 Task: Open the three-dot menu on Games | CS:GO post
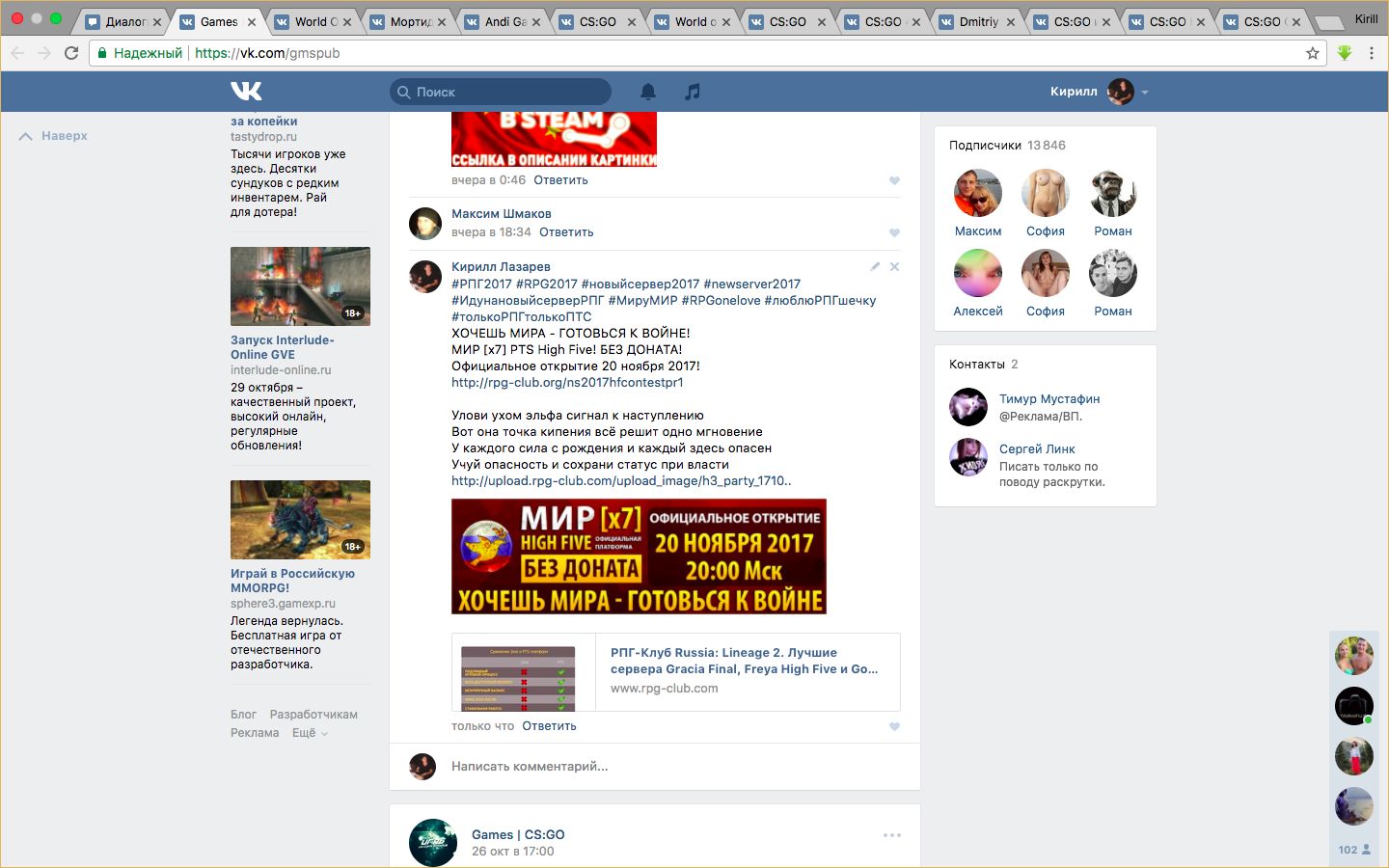click(892, 835)
